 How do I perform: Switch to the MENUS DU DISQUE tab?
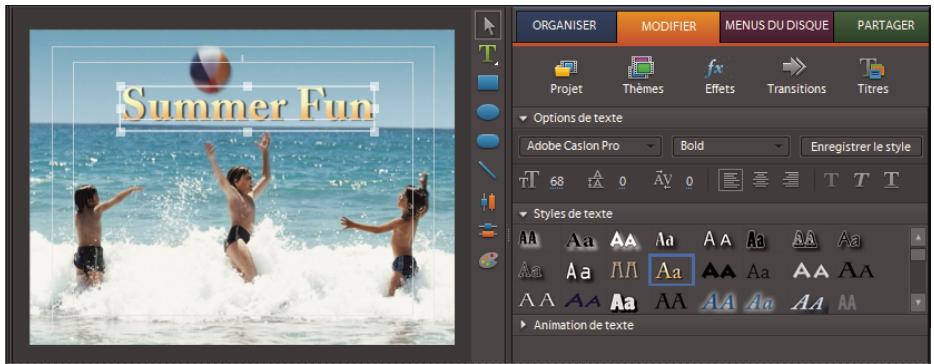click(777, 26)
